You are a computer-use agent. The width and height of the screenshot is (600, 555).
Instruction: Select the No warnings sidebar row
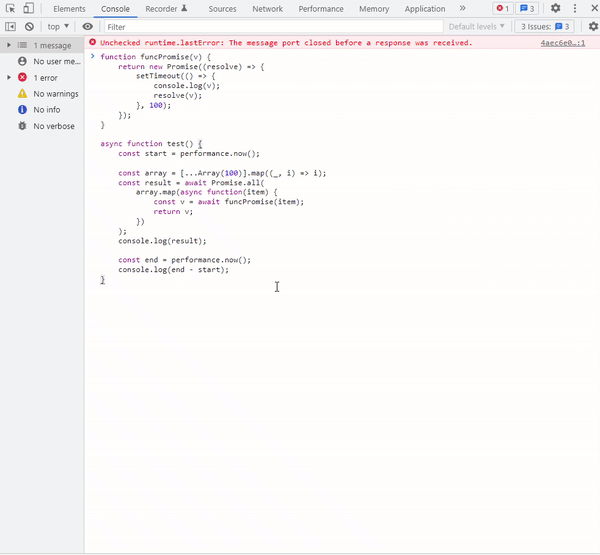(x=42, y=94)
